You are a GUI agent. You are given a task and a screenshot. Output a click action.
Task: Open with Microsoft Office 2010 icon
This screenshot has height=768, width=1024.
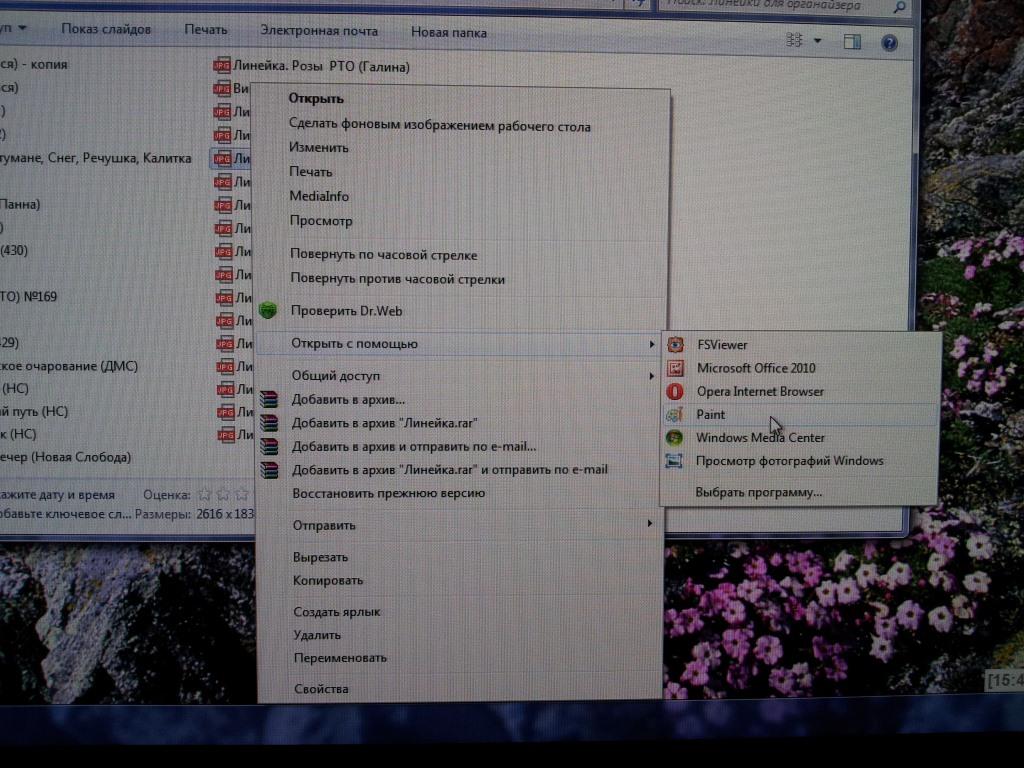(x=676, y=368)
